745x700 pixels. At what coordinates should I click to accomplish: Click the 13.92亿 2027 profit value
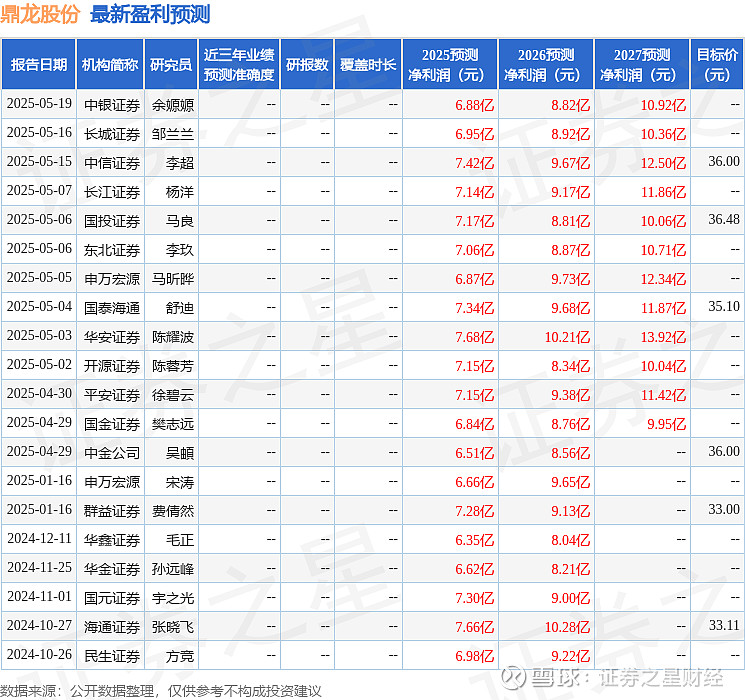tap(663, 337)
